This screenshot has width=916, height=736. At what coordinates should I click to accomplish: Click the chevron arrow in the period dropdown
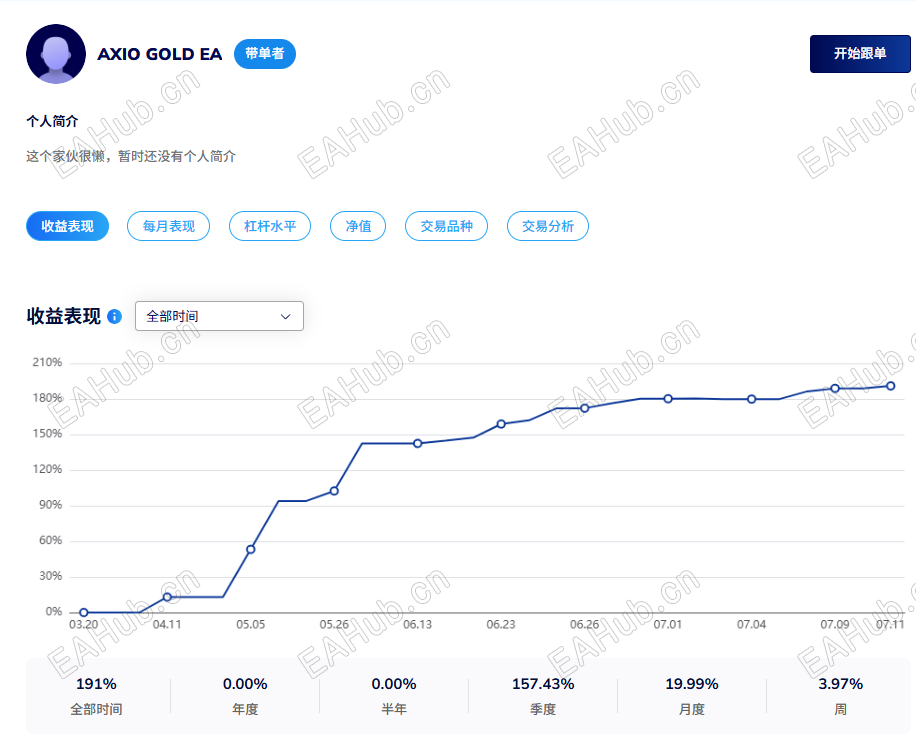(286, 317)
